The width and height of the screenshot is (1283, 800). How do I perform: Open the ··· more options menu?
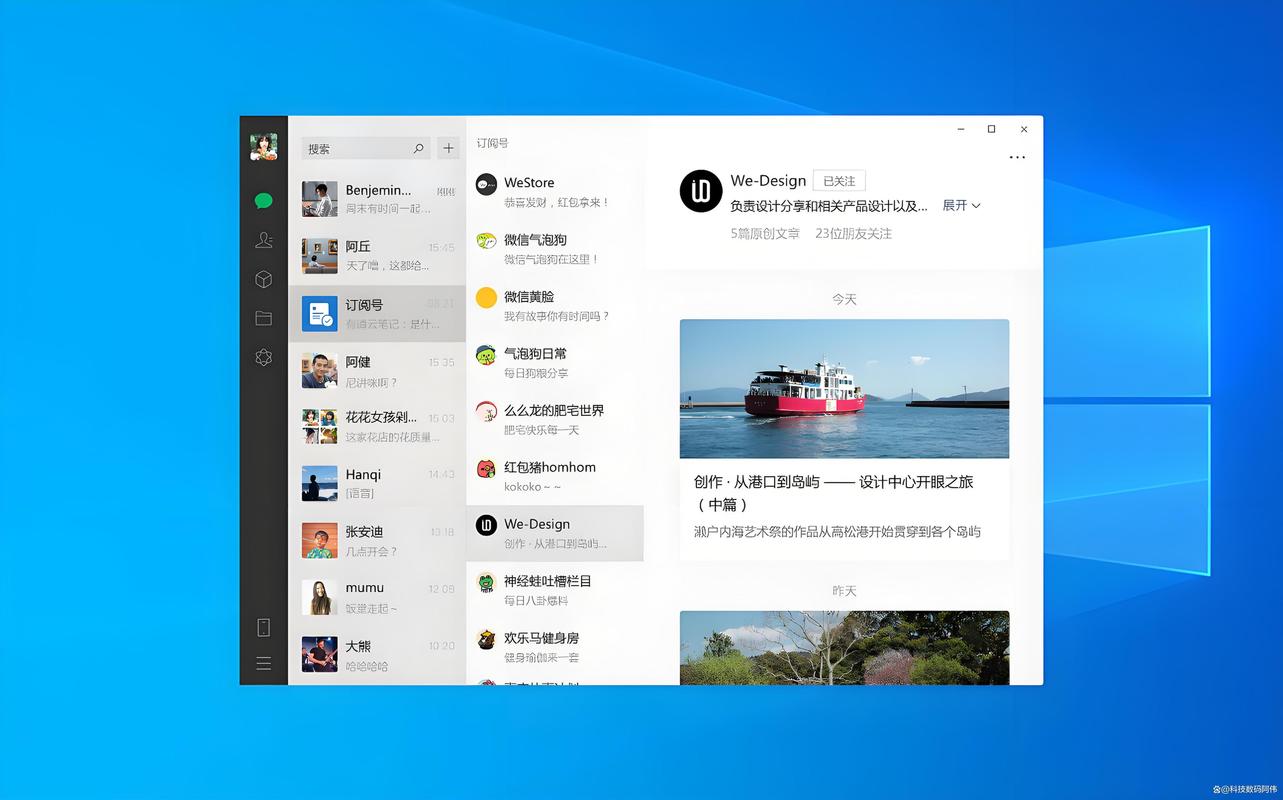point(1017,157)
